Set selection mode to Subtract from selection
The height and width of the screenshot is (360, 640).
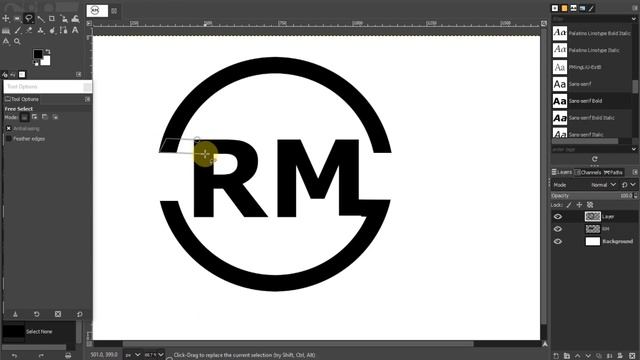[45, 117]
